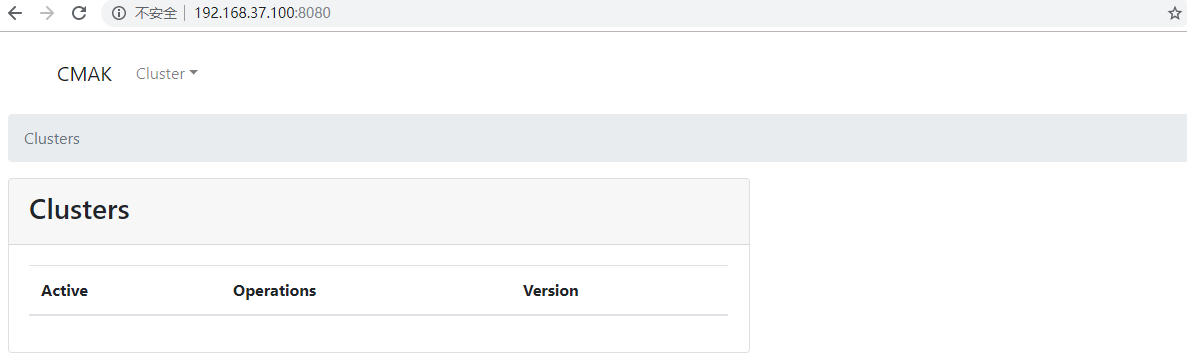This screenshot has width=1187, height=362.
Task: Bookmark this page with the star icon
Action: [1174, 13]
